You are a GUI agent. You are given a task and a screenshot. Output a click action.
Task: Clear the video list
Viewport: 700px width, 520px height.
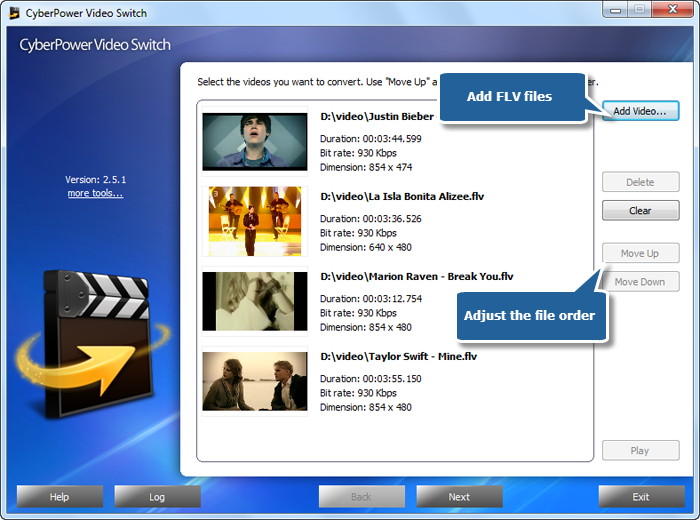coord(641,210)
